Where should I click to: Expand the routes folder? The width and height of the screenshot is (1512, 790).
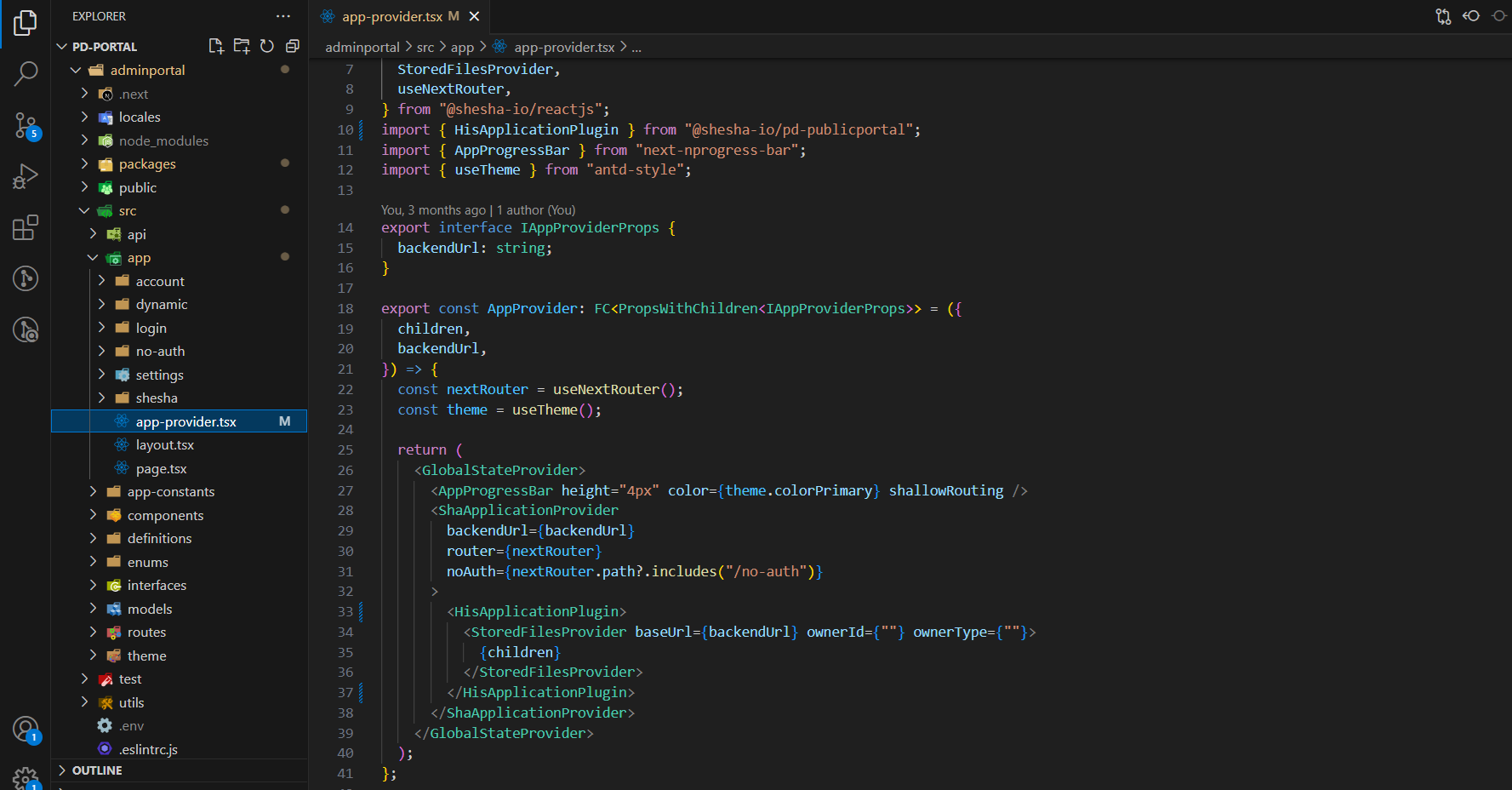click(93, 632)
